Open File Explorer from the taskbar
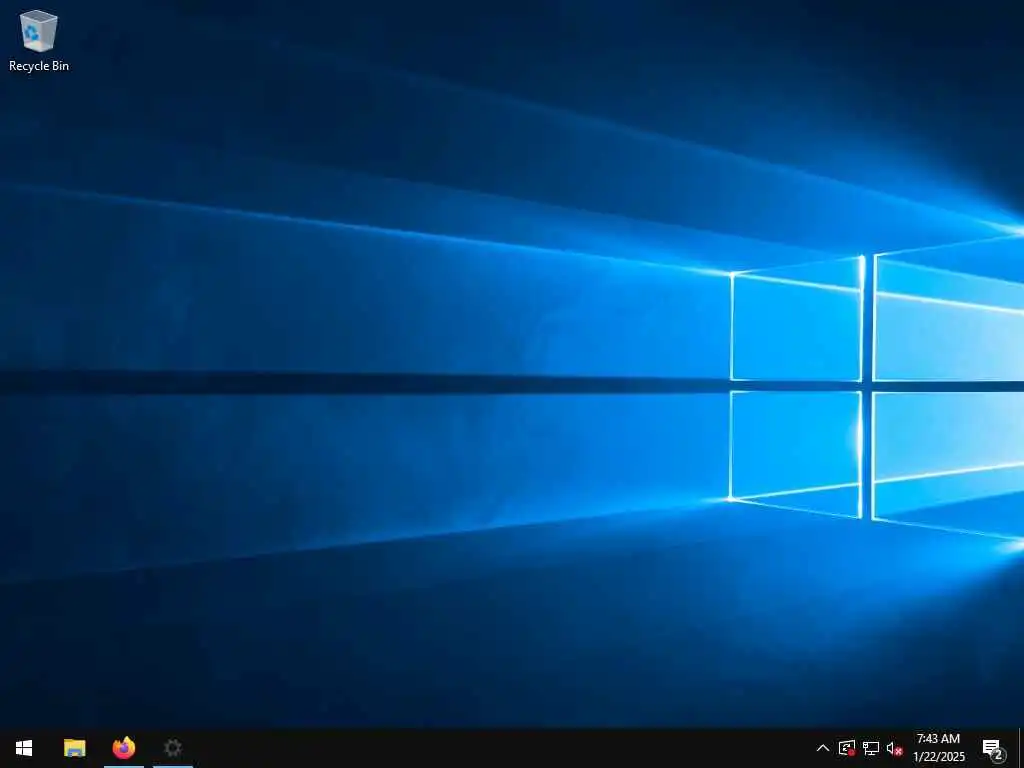1024x768 pixels. (x=74, y=748)
